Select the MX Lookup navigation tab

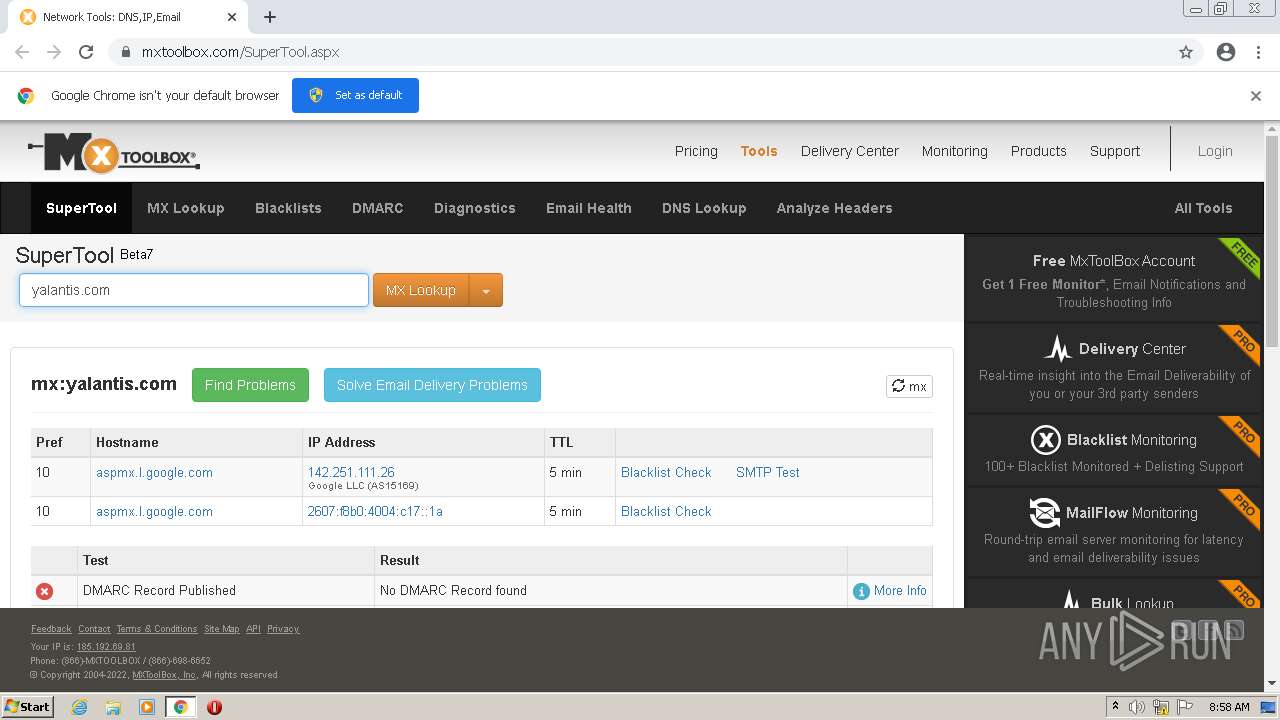click(x=186, y=208)
